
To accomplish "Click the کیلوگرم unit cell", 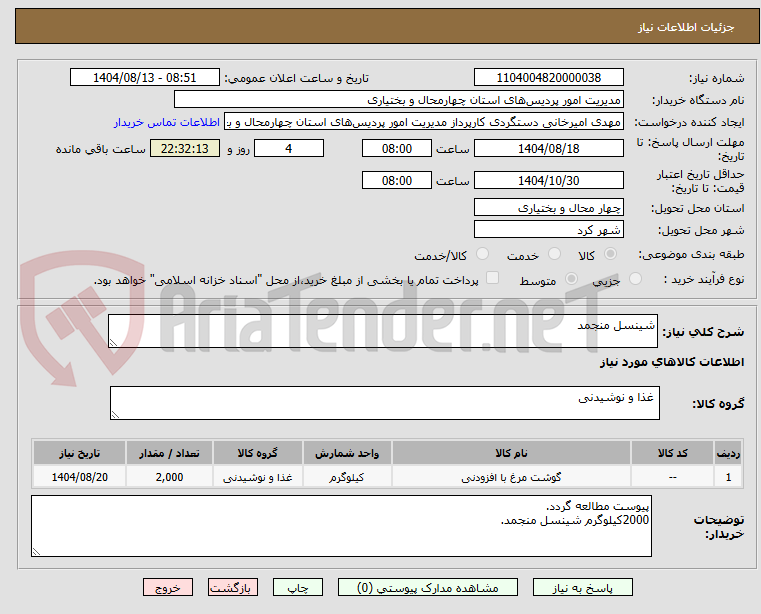I will [347, 477].
